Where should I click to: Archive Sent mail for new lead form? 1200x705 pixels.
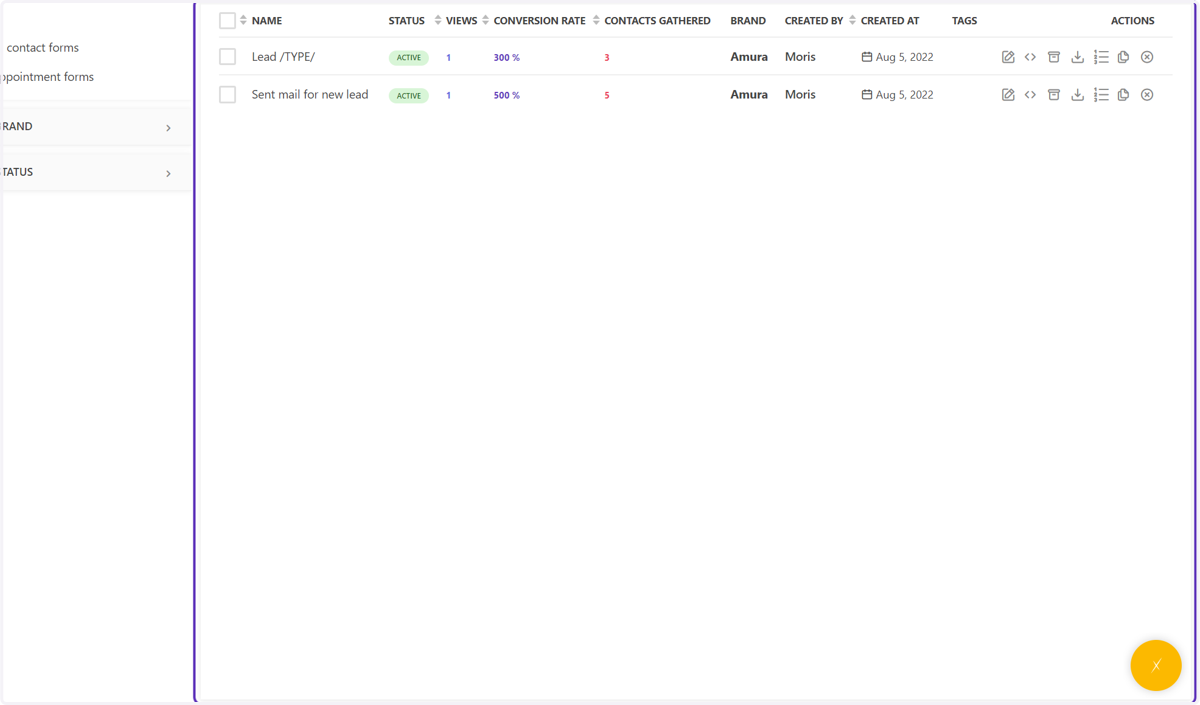(1054, 95)
